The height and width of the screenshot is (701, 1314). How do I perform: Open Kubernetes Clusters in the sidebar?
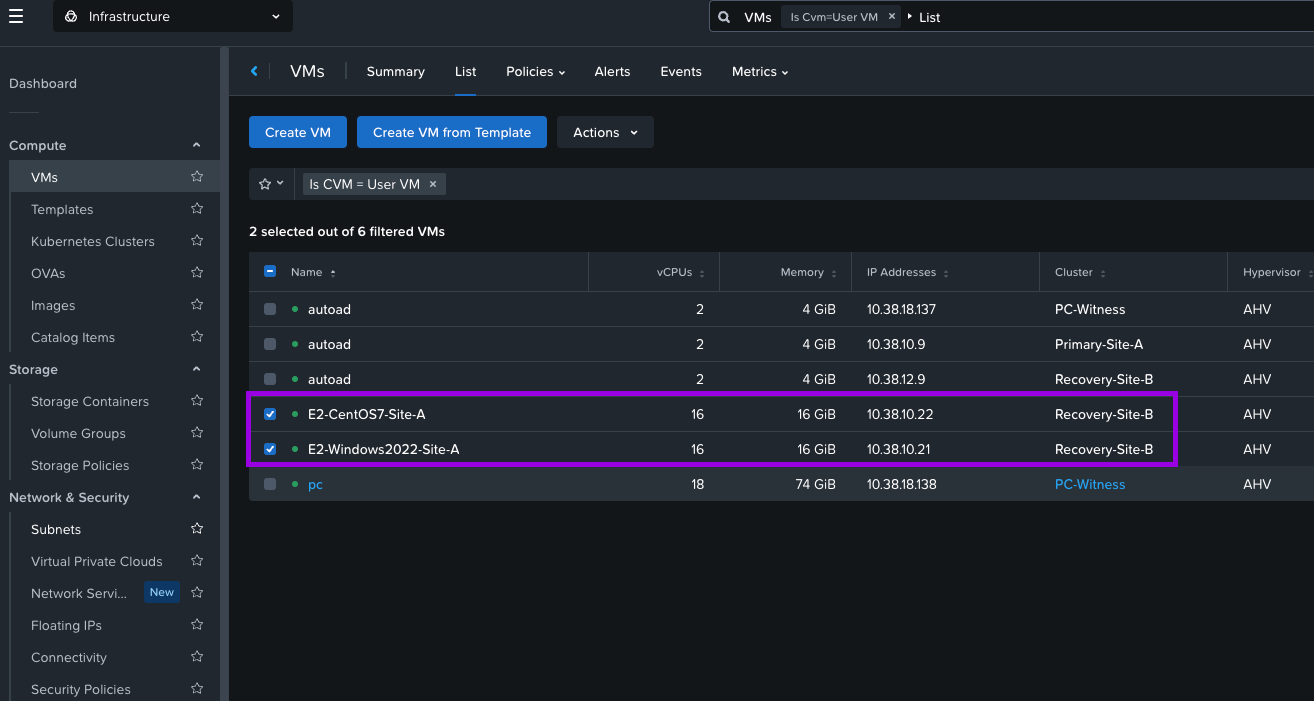pos(93,241)
